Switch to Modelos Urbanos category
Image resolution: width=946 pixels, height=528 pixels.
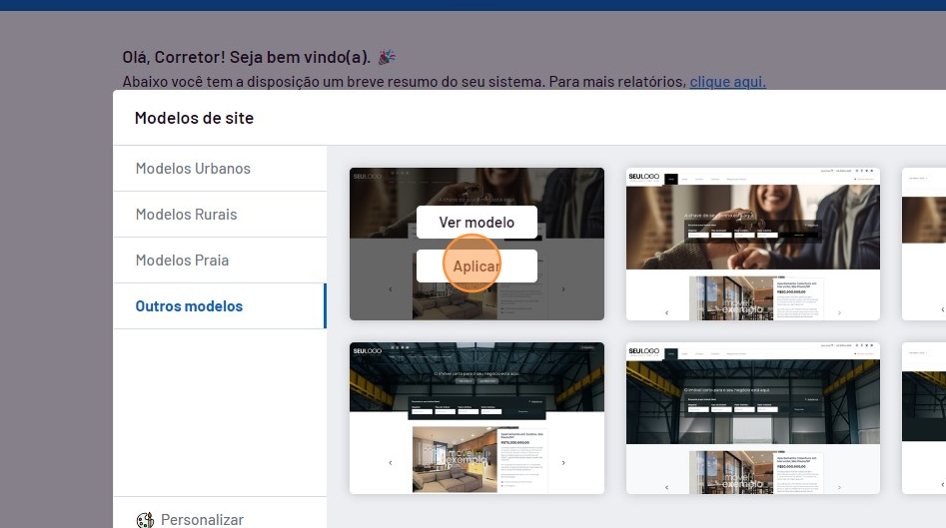pyautogui.click(x=193, y=168)
